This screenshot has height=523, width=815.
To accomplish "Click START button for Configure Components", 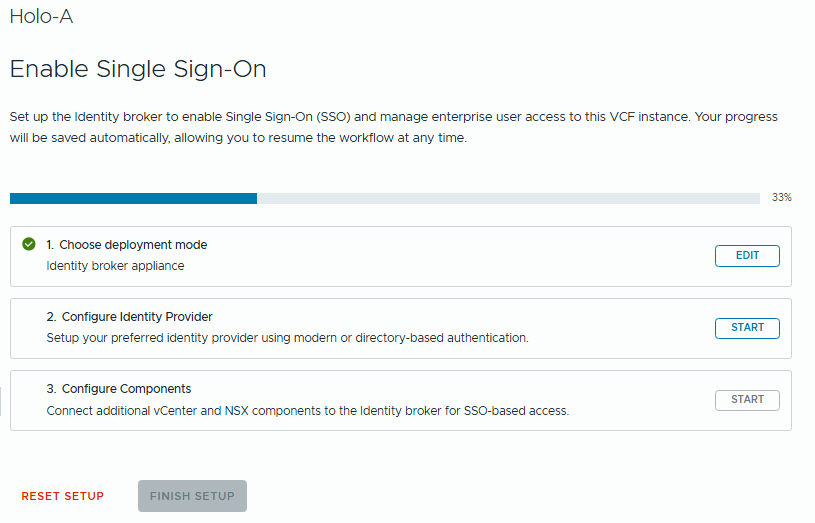I will [x=747, y=400].
